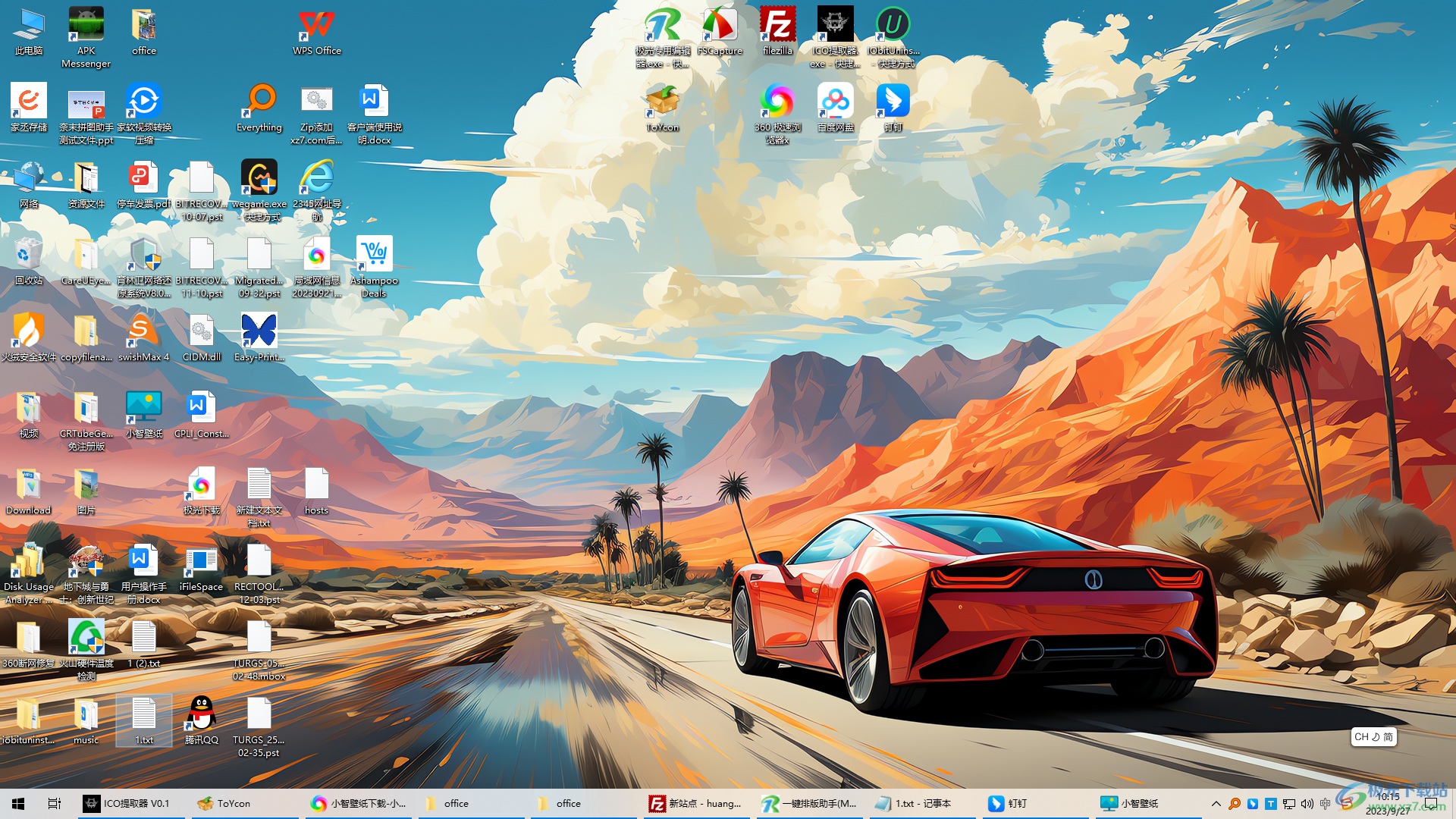The height and width of the screenshot is (819, 1456).
Task: Open the wegame.exe shortcut
Action: [x=259, y=190]
